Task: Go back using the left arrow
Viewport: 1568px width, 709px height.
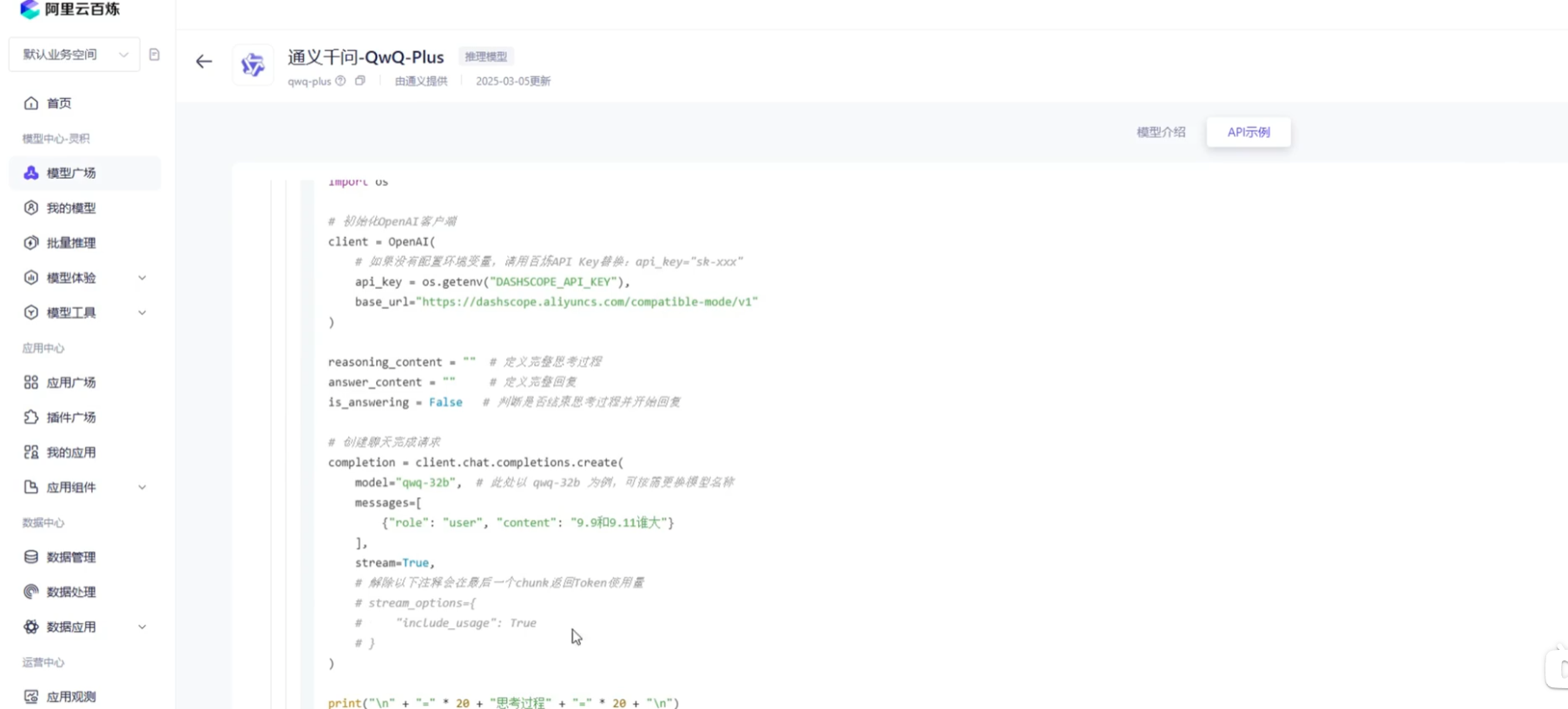Action: (x=204, y=62)
